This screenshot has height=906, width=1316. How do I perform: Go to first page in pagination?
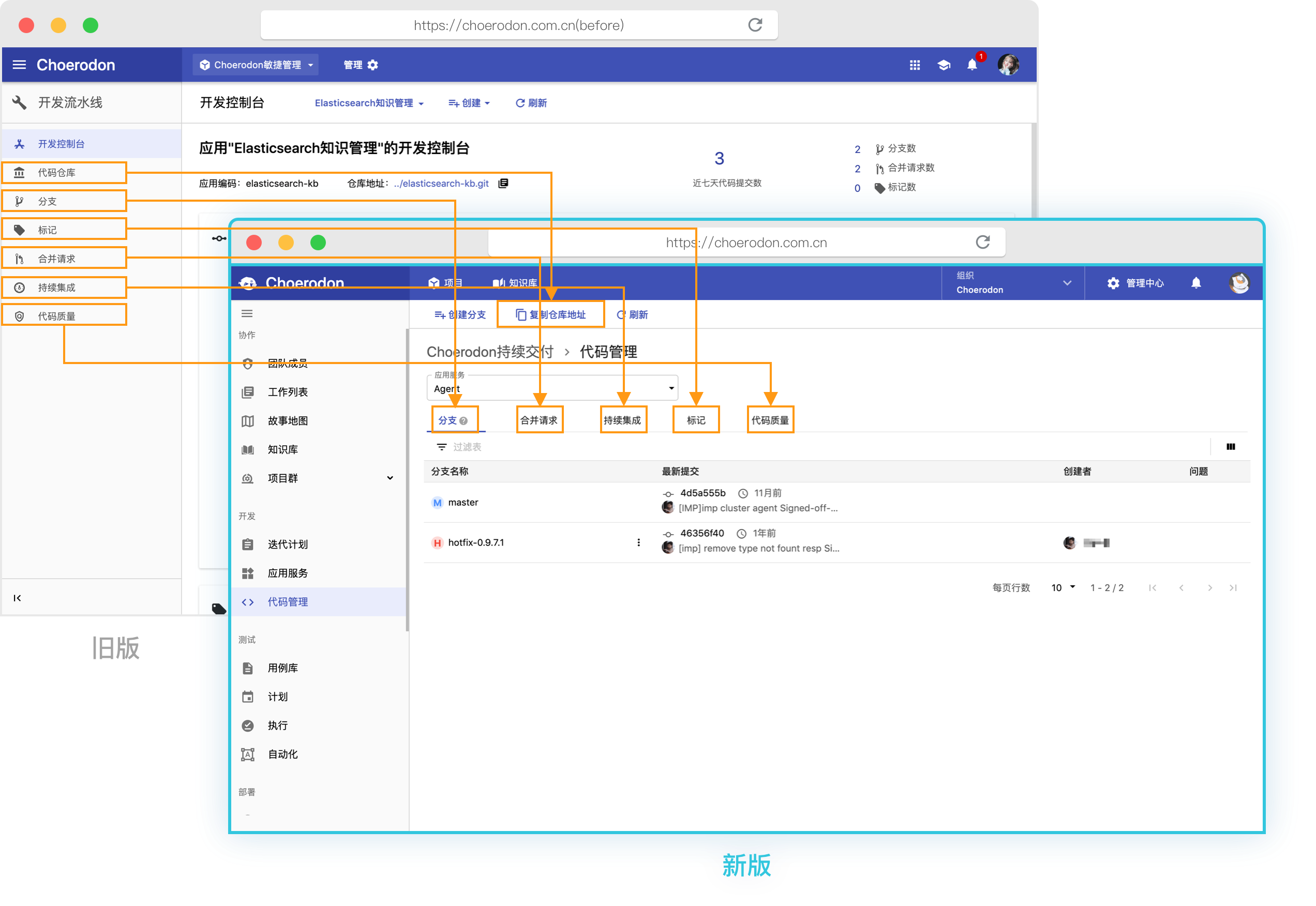[1152, 587]
